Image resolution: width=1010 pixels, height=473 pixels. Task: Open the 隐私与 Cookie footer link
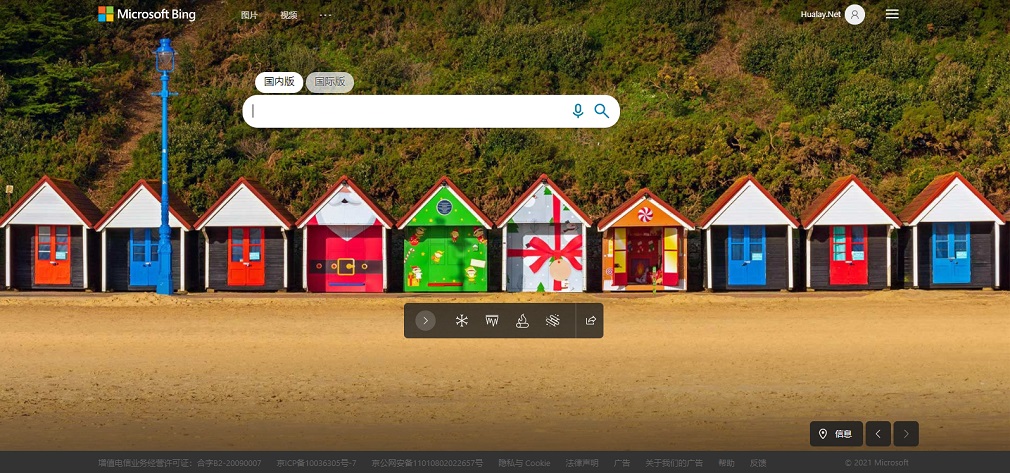pyautogui.click(x=524, y=463)
